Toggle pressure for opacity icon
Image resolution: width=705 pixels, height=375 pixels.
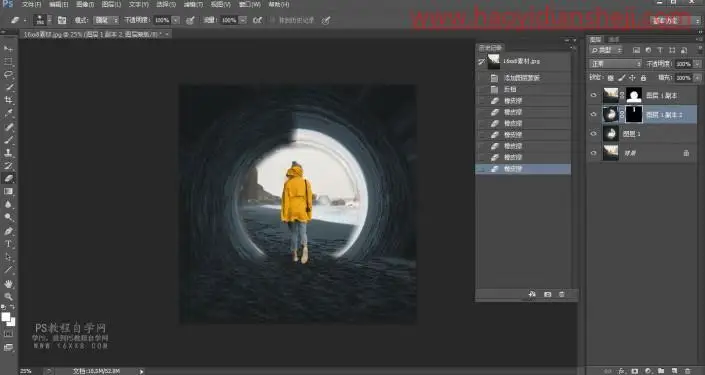point(190,20)
